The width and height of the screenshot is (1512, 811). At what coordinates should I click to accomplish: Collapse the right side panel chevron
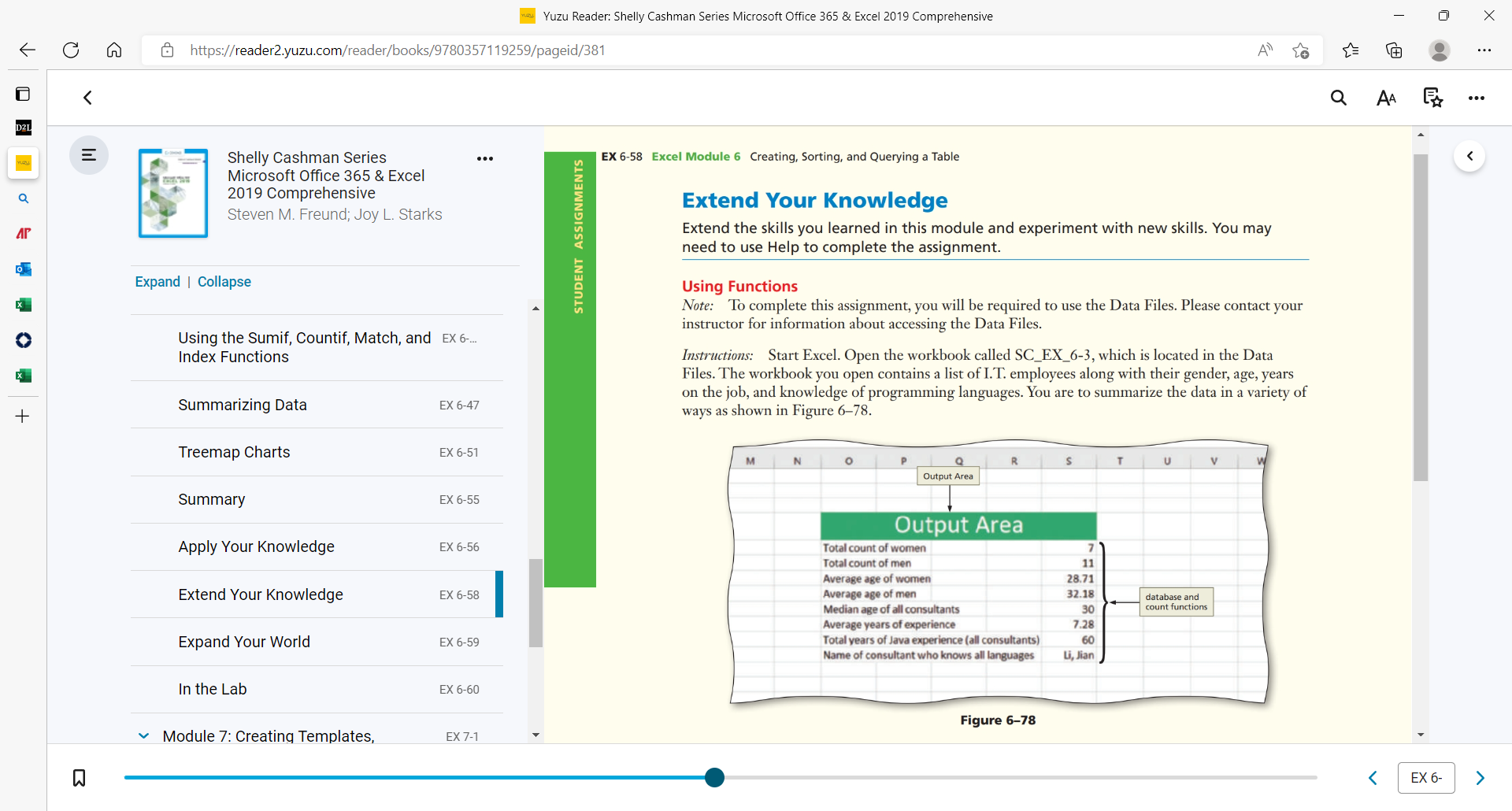pos(1469,156)
